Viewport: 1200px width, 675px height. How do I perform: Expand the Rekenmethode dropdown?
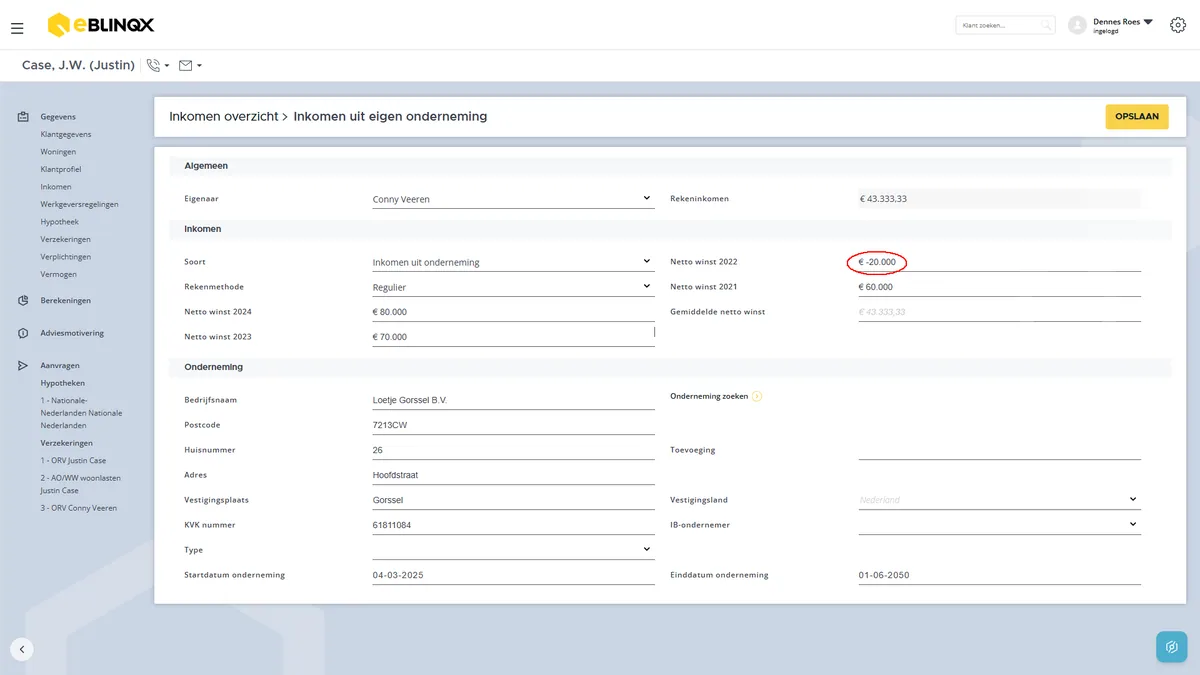pyautogui.click(x=513, y=287)
